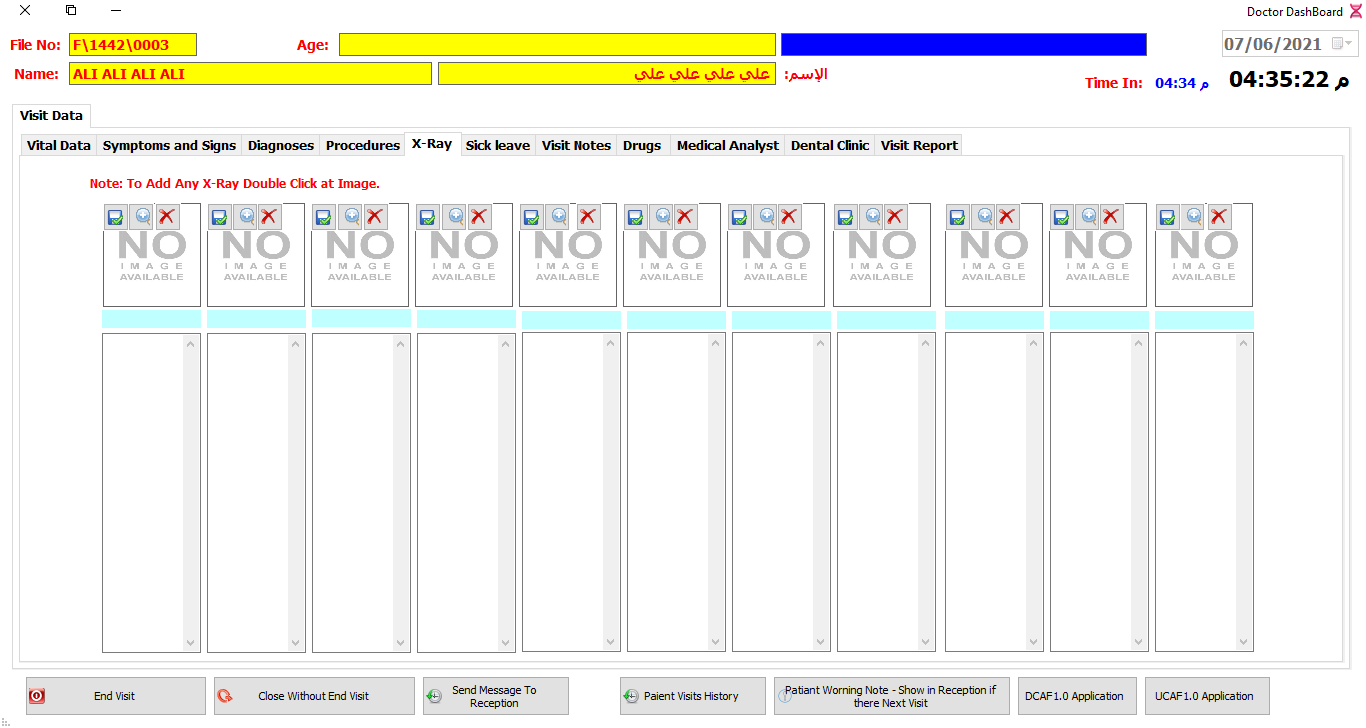Click save icon on tenth X-ray slot
1366x728 pixels.
[x=1061, y=217]
